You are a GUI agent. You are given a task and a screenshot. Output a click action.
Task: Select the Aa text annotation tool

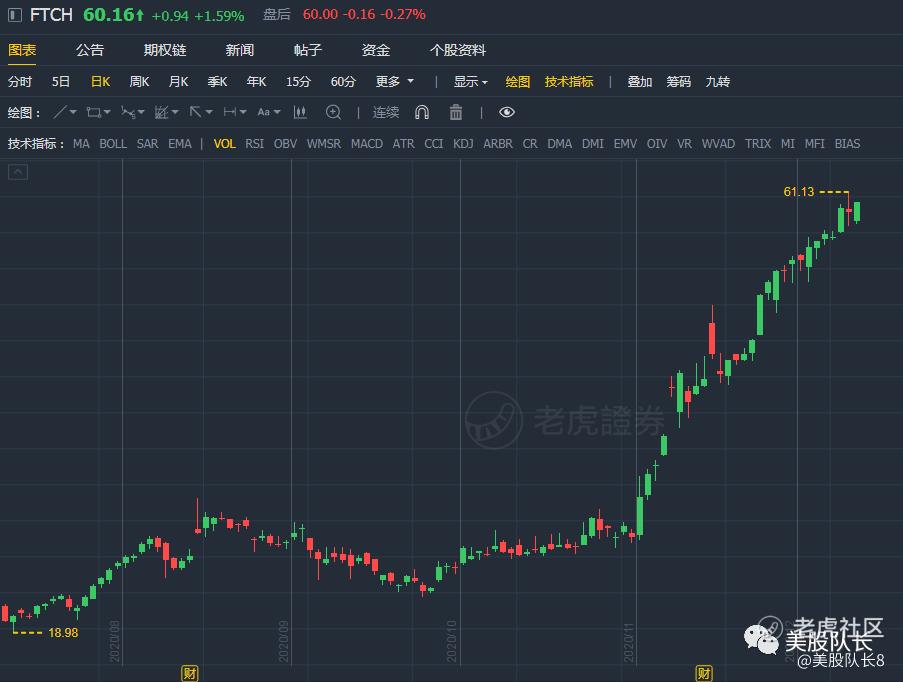pos(264,112)
